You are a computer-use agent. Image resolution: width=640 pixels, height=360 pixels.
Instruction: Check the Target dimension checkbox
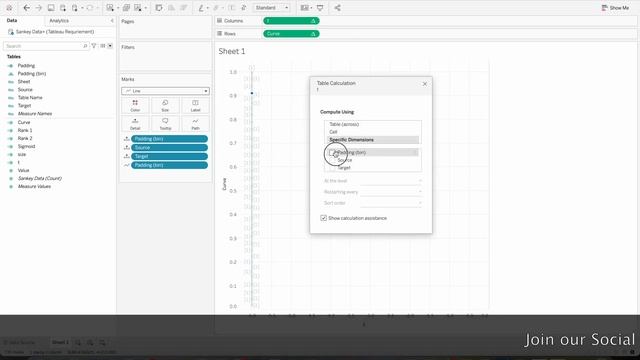pyautogui.click(x=333, y=168)
